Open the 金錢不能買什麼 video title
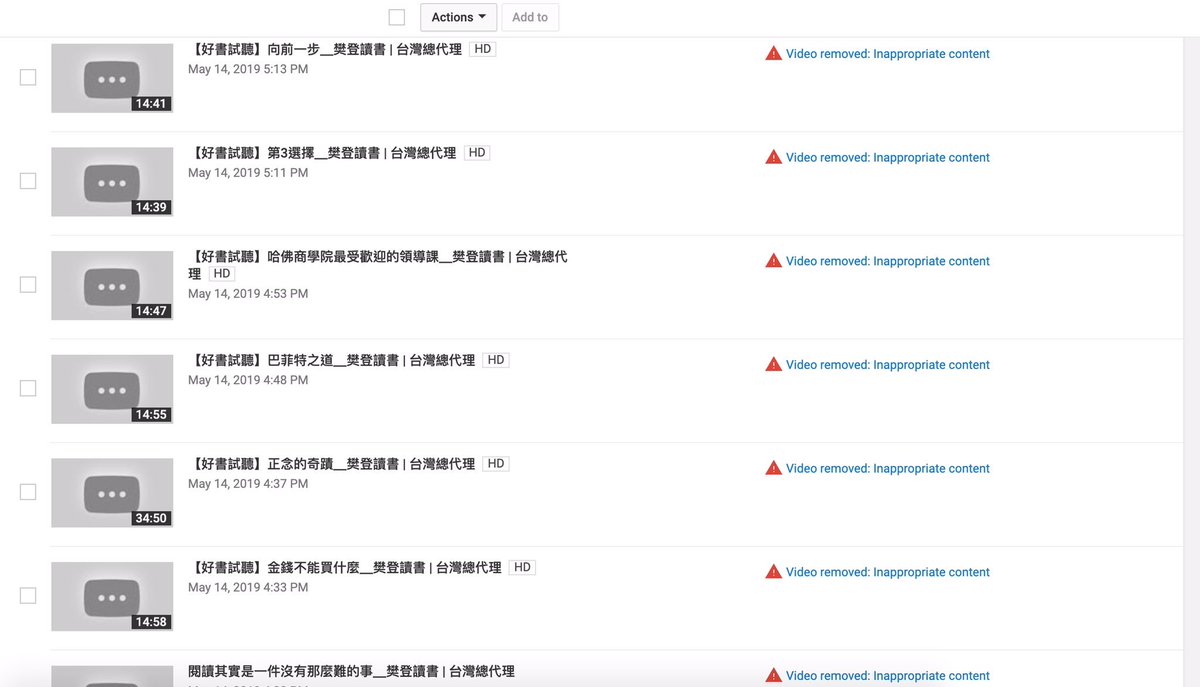This screenshot has width=1200, height=687. [x=345, y=568]
